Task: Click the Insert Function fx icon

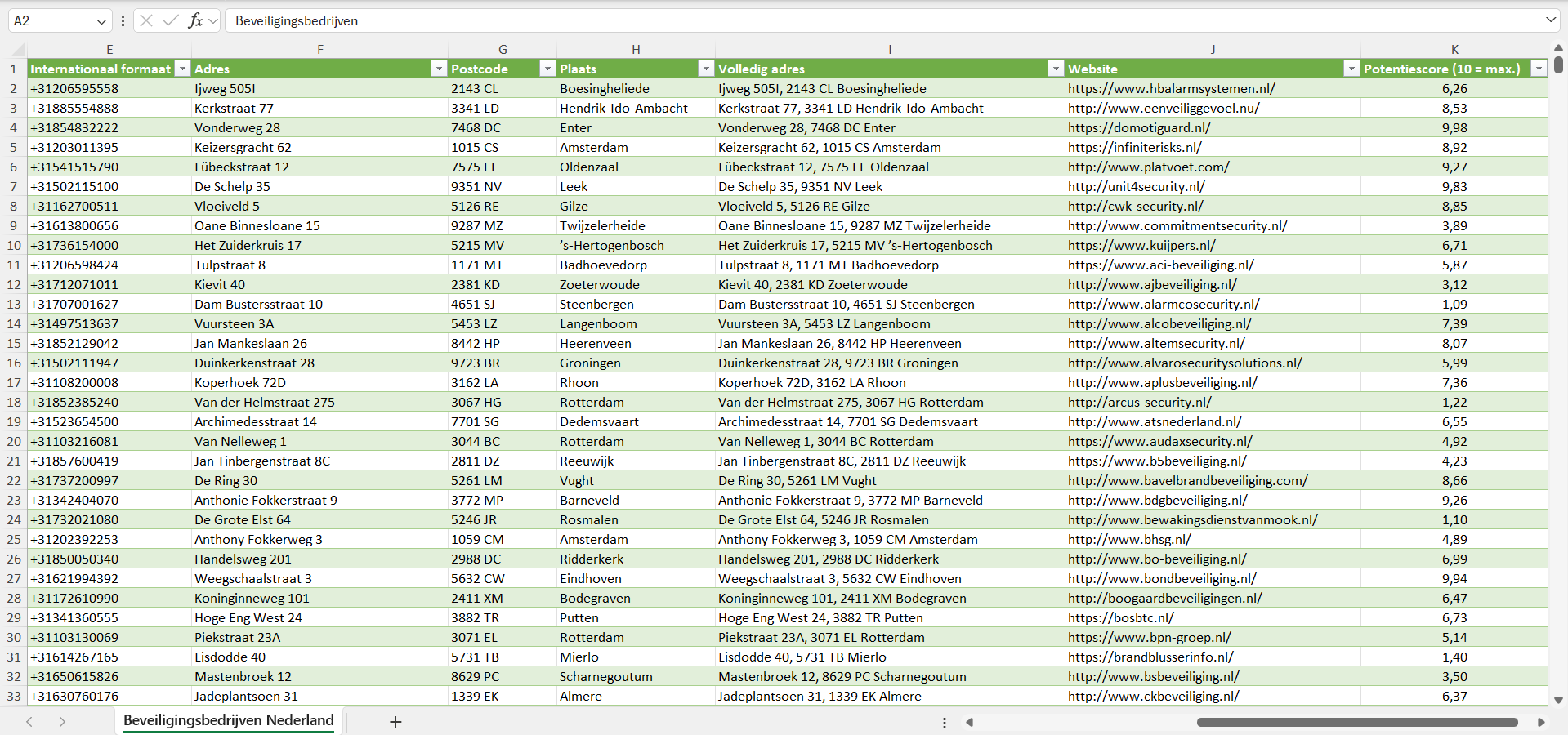Action: (x=195, y=20)
